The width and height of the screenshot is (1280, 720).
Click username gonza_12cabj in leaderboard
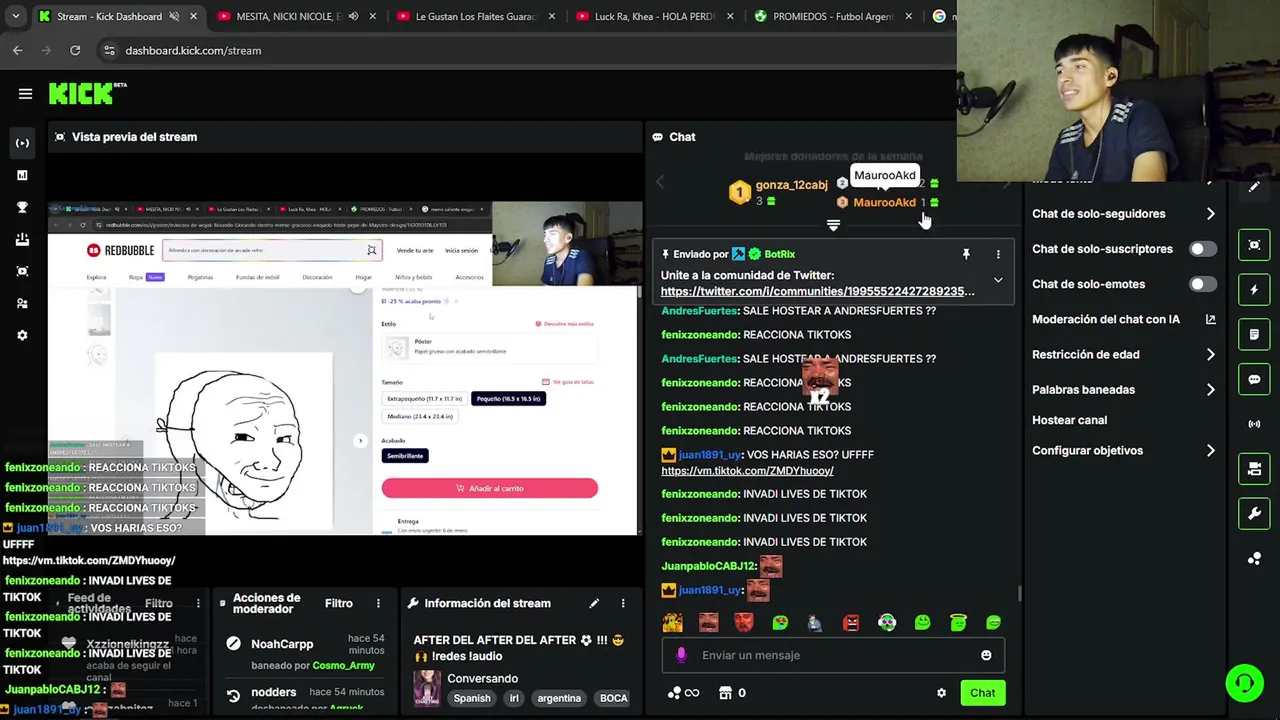(x=791, y=185)
